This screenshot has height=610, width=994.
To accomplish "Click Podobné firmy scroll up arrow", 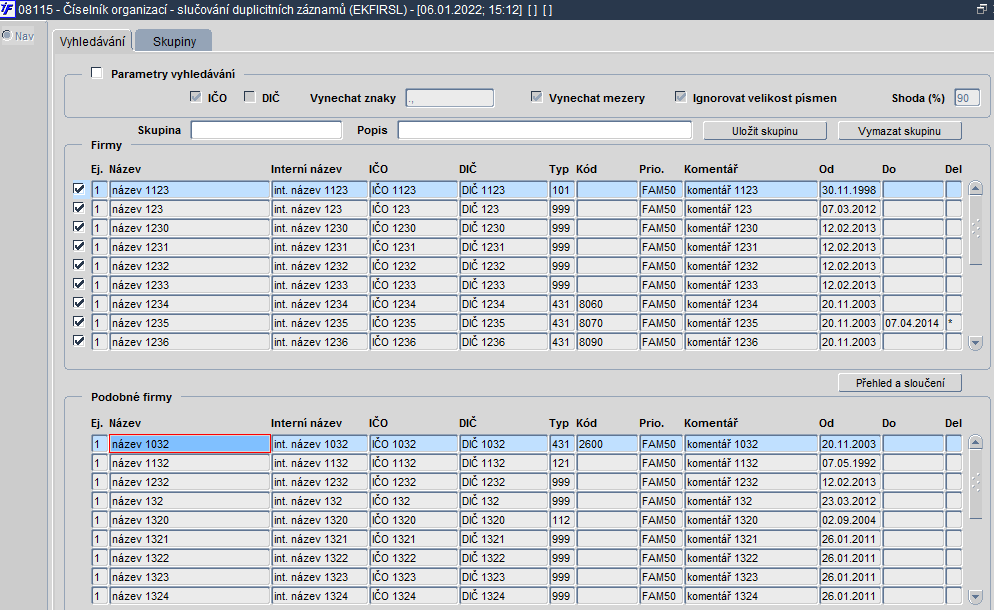I will point(976,443).
